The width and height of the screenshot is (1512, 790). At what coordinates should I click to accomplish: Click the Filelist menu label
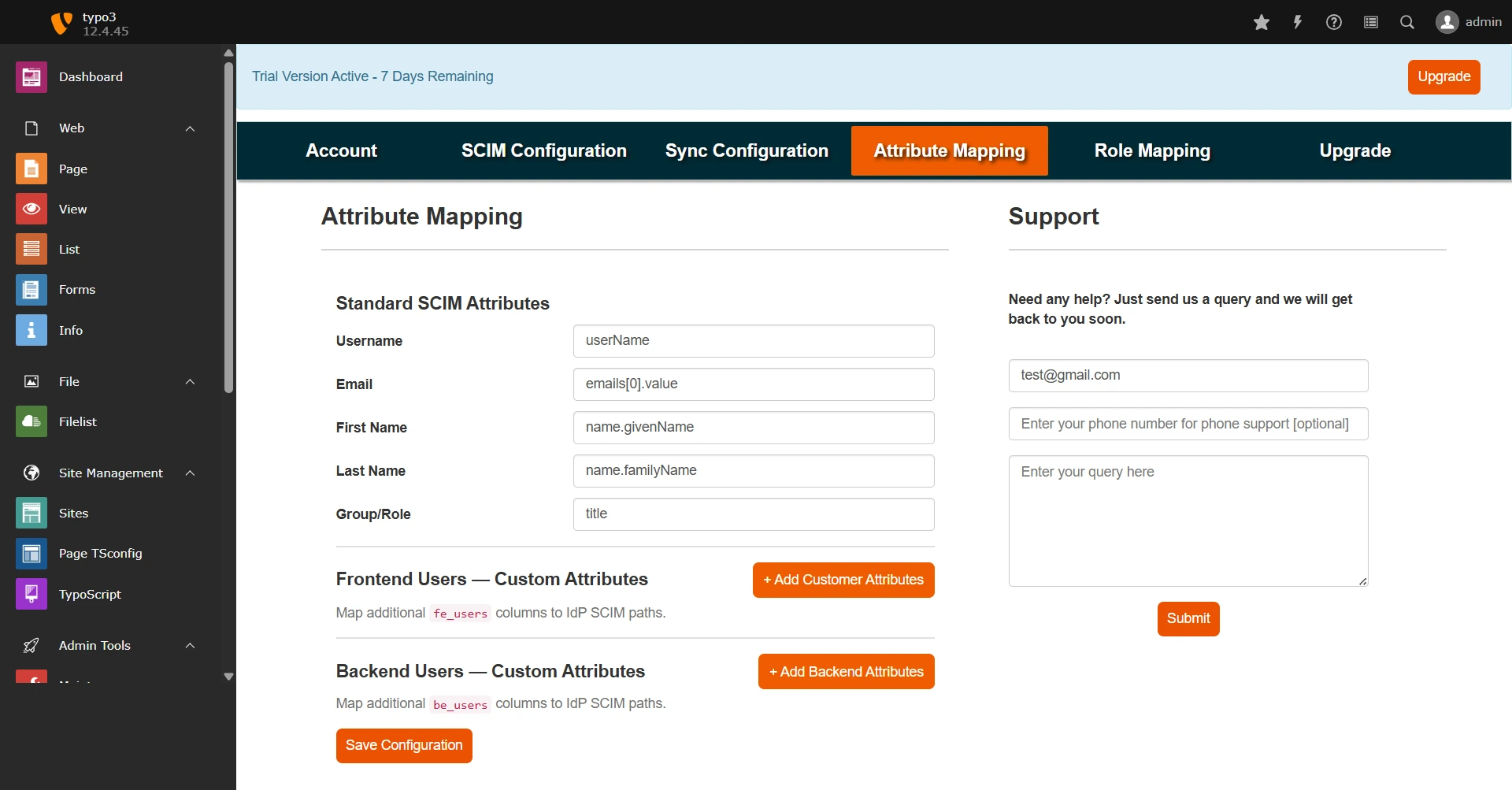pyautogui.click(x=78, y=422)
